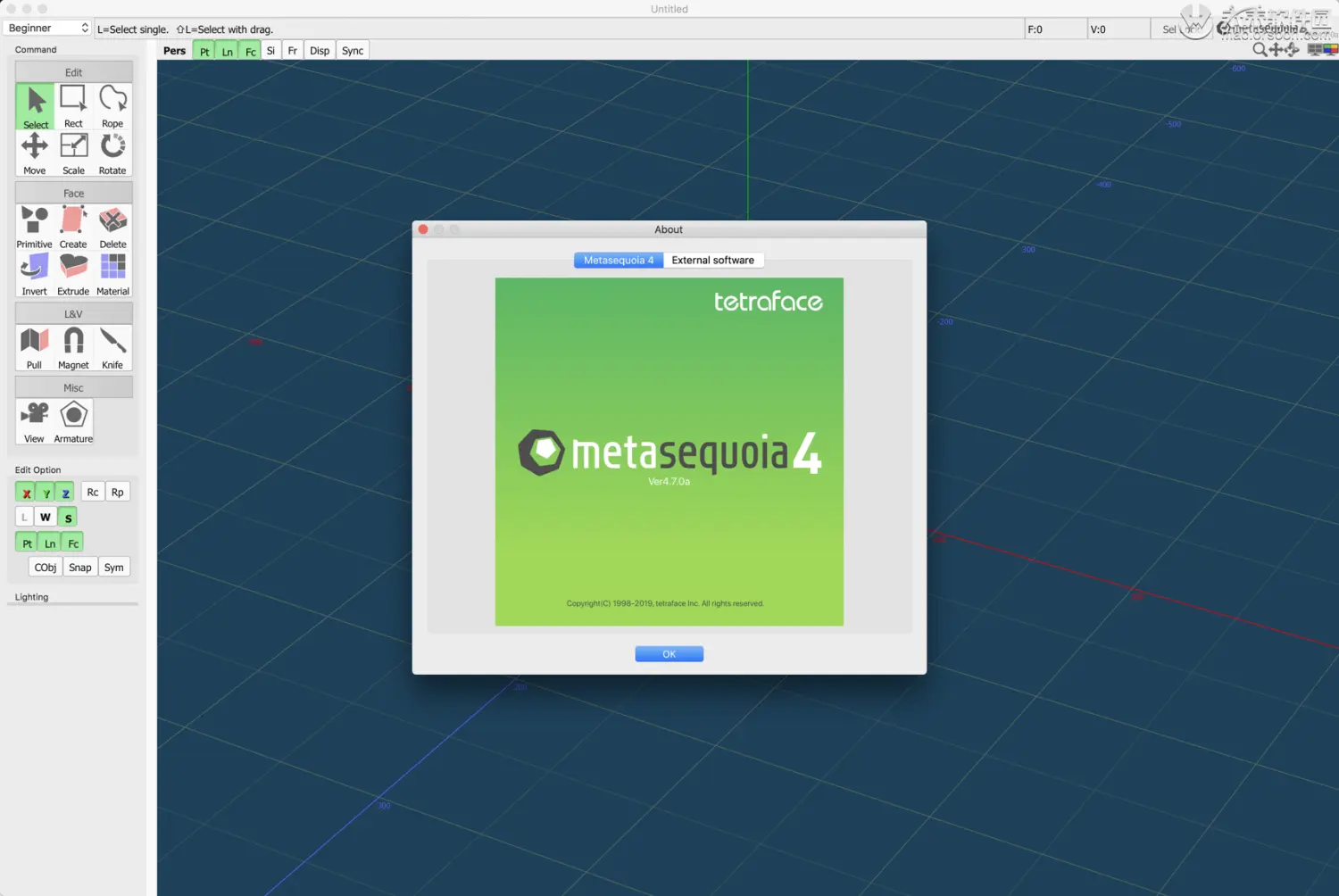Select the Move tool
Image resolution: width=1339 pixels, height=896 pixels.
point(35,153)
